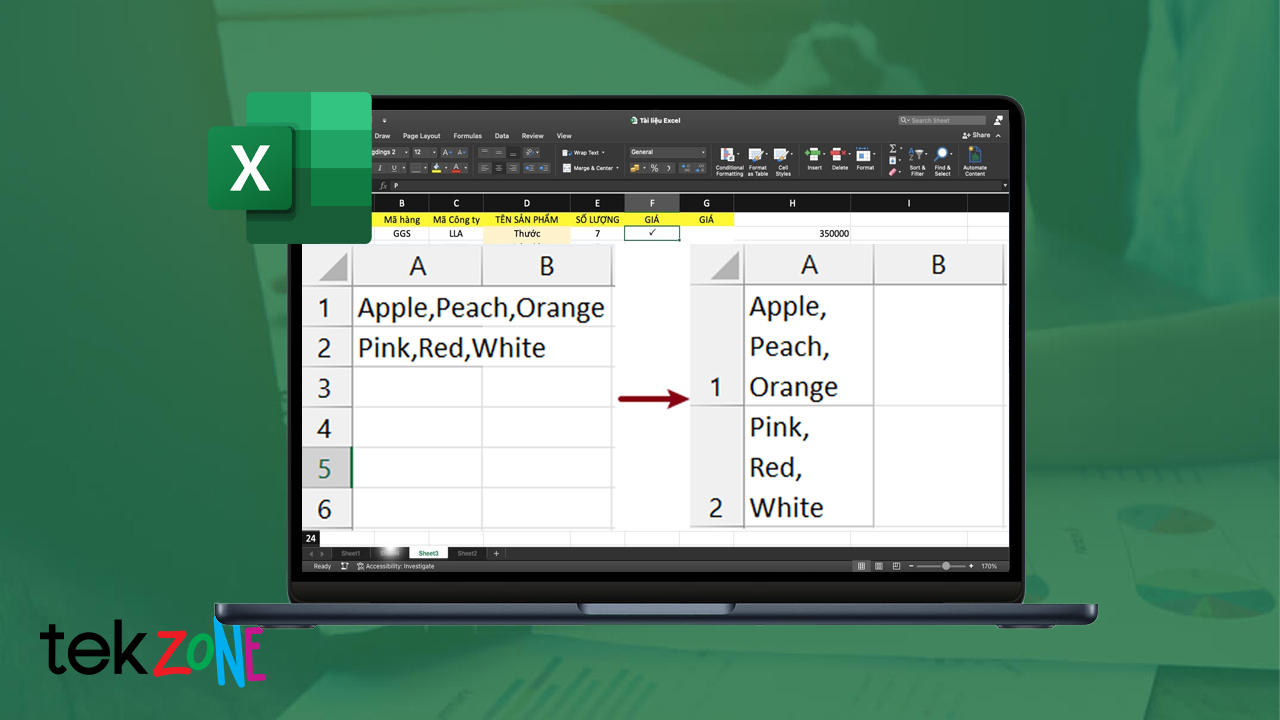Decrease decimal places
Viewport: 1280px width, 720px height.
700,168
